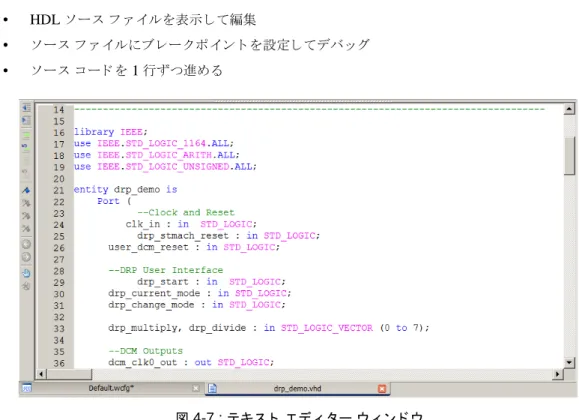Click 'dcm_clk0_out' on line 36
The width and height of the screenshot is (579, 420).
click(x=143, y=362)
